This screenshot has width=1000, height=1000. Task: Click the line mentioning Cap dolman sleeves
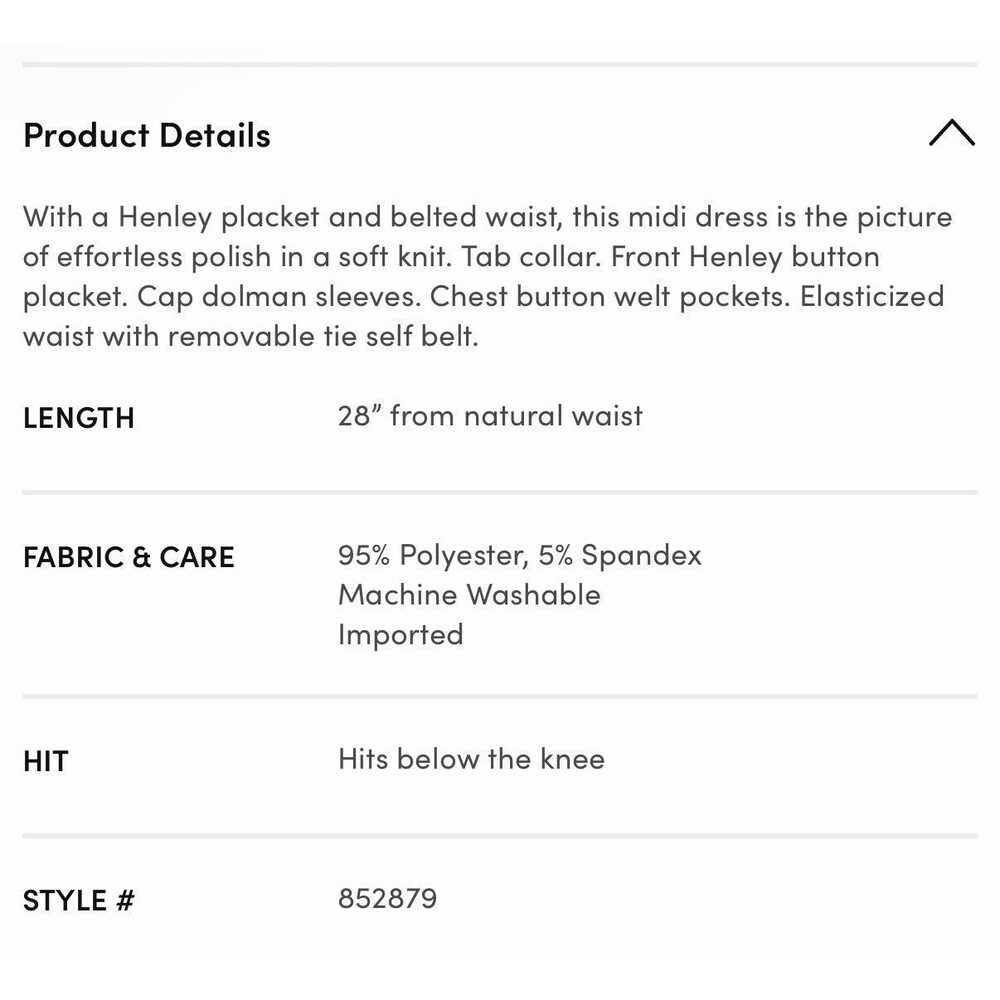click(483, 297)
